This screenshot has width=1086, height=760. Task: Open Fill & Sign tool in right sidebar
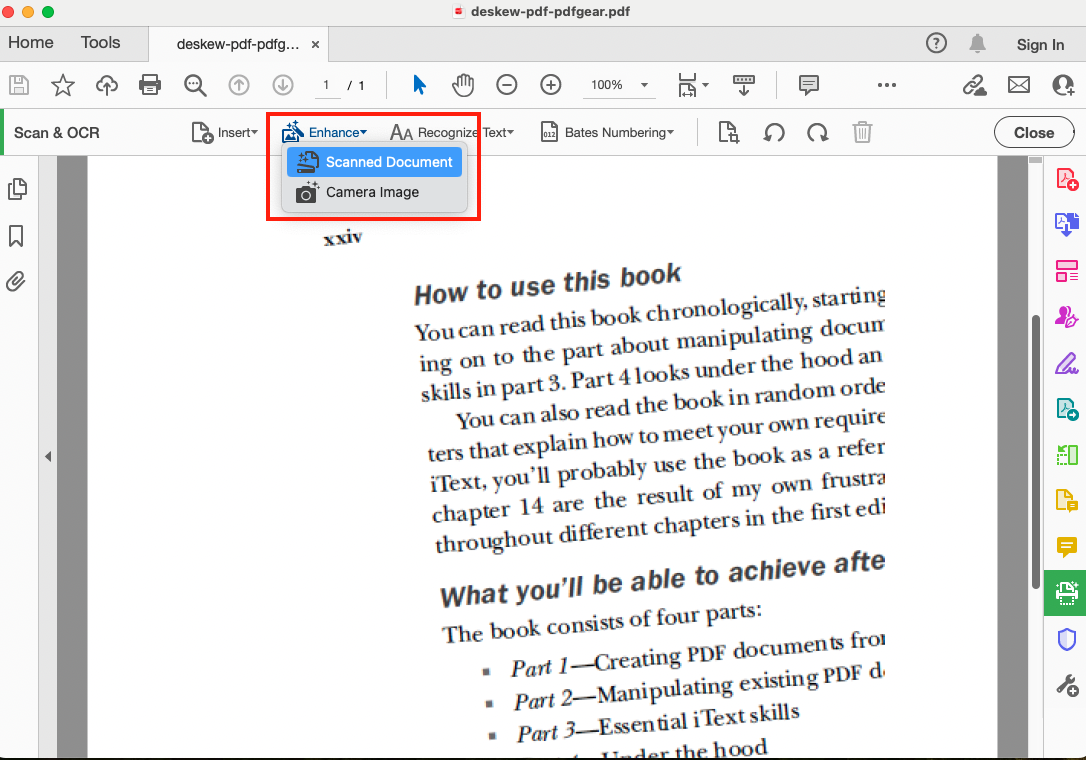[1067, 363]
